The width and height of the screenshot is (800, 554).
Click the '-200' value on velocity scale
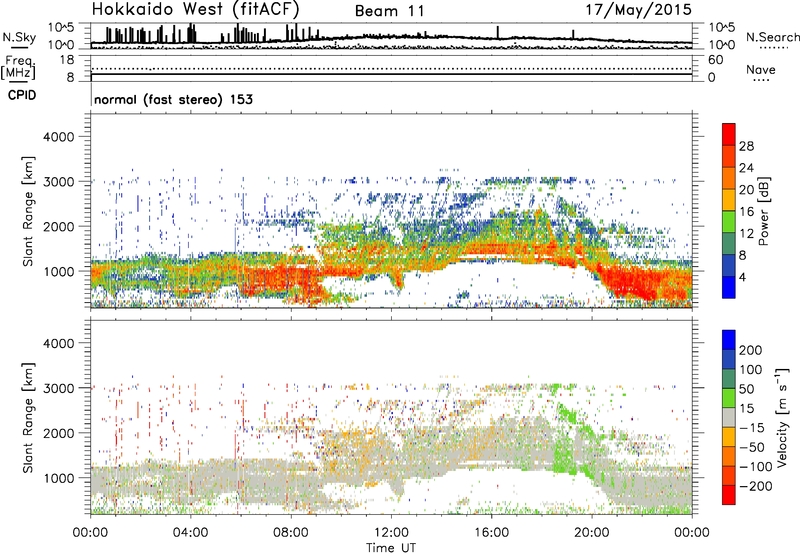point(755,486)
